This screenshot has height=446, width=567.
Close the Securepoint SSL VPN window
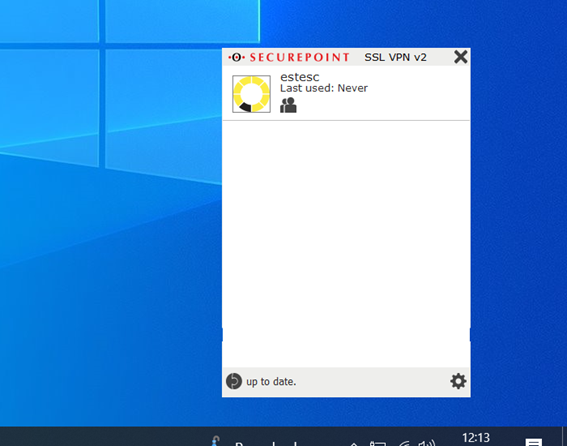461,57
